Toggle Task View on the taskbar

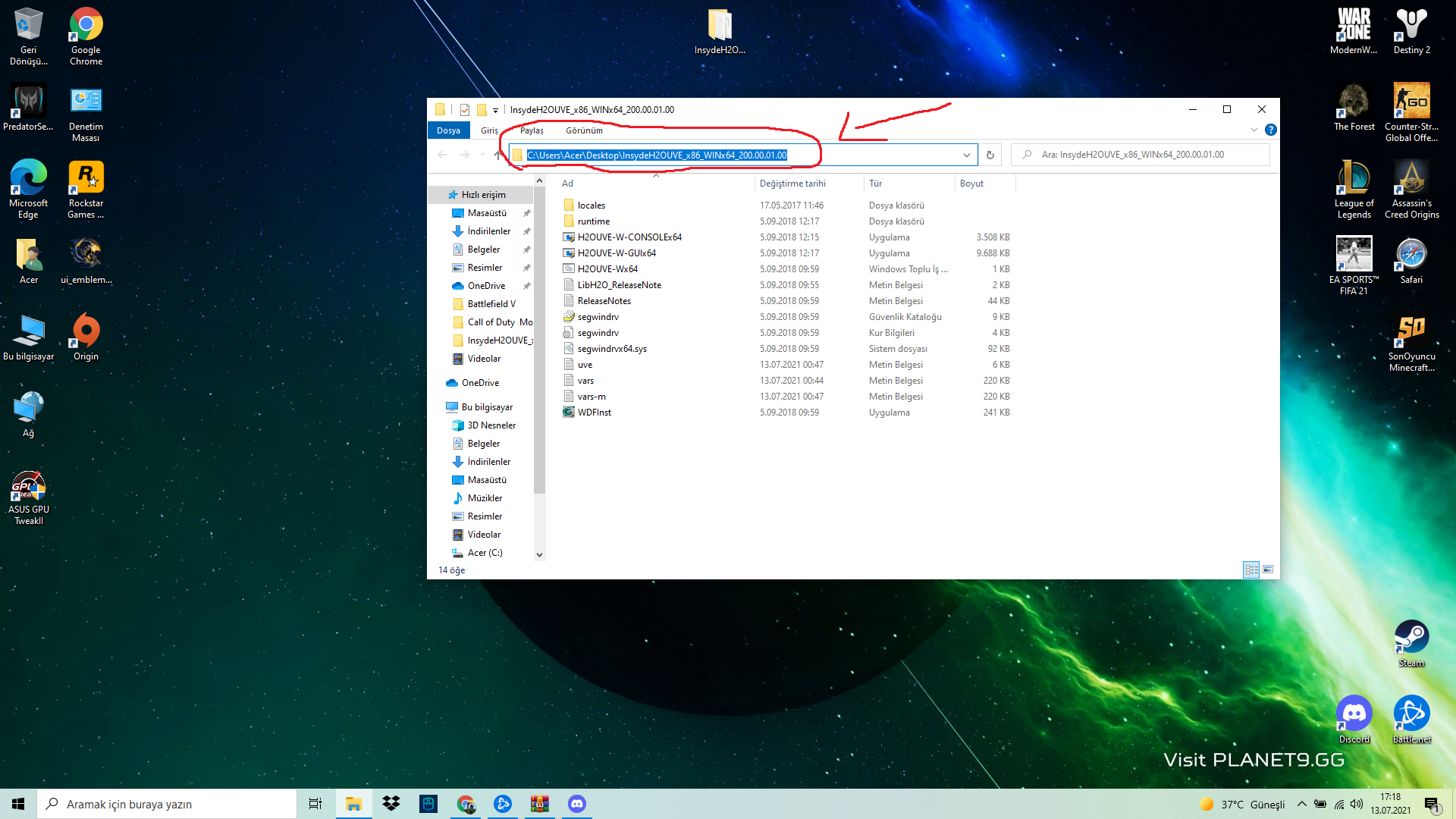pos(315,804)
